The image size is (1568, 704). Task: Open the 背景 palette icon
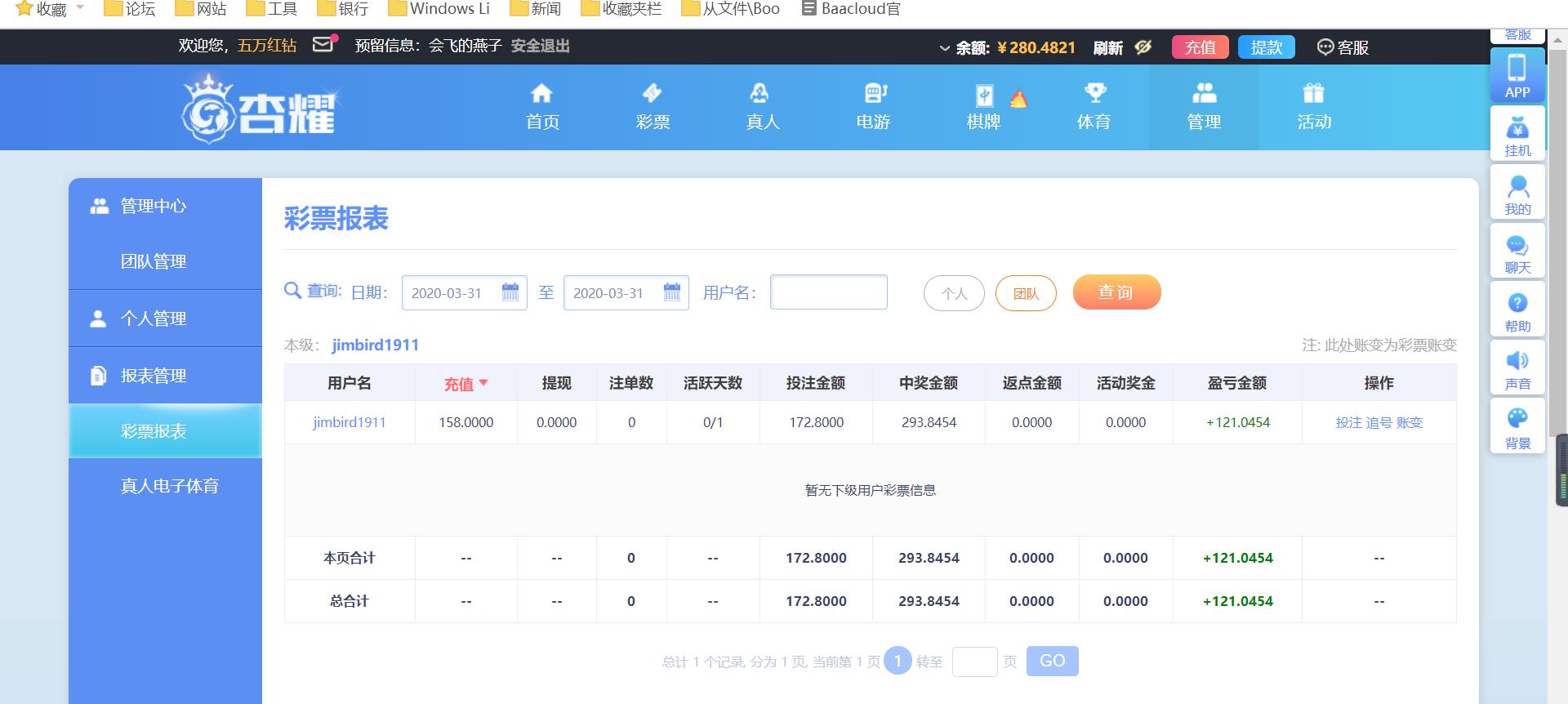(x=1517, y=426)
